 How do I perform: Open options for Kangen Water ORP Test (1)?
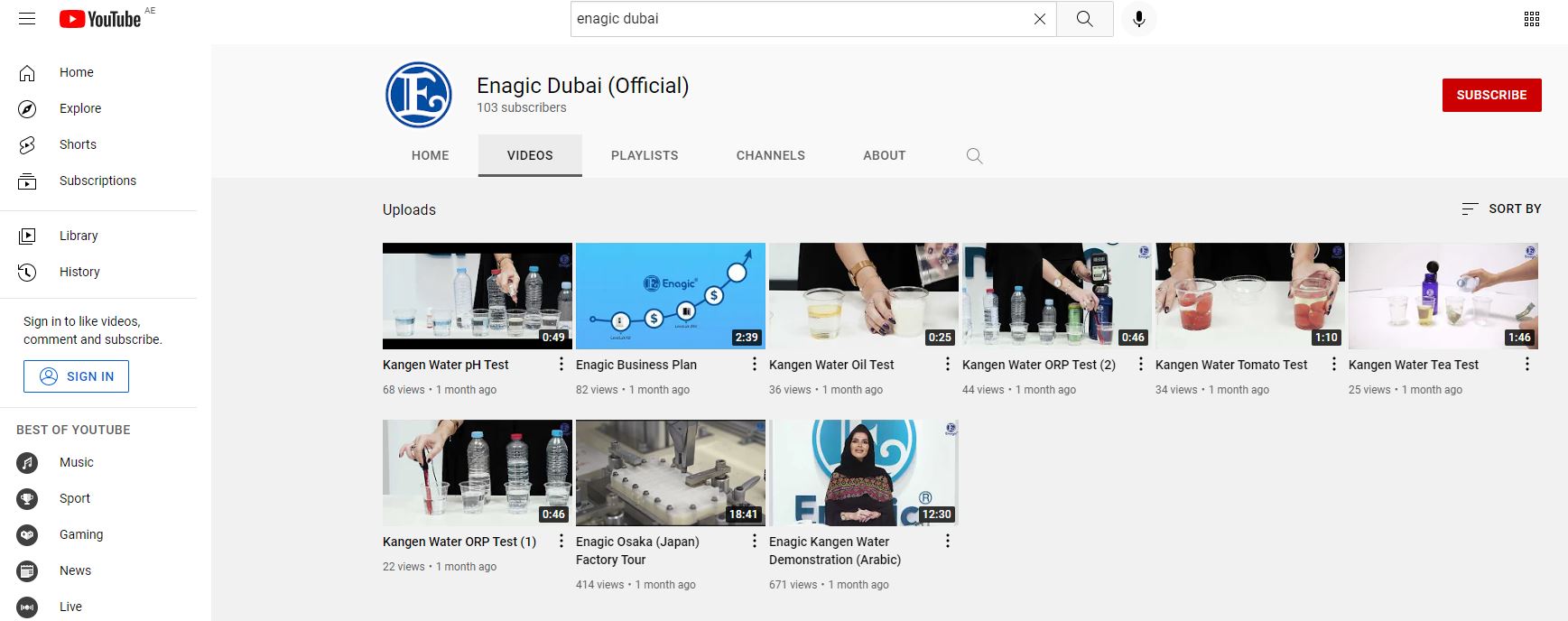[x=561, y=541]
